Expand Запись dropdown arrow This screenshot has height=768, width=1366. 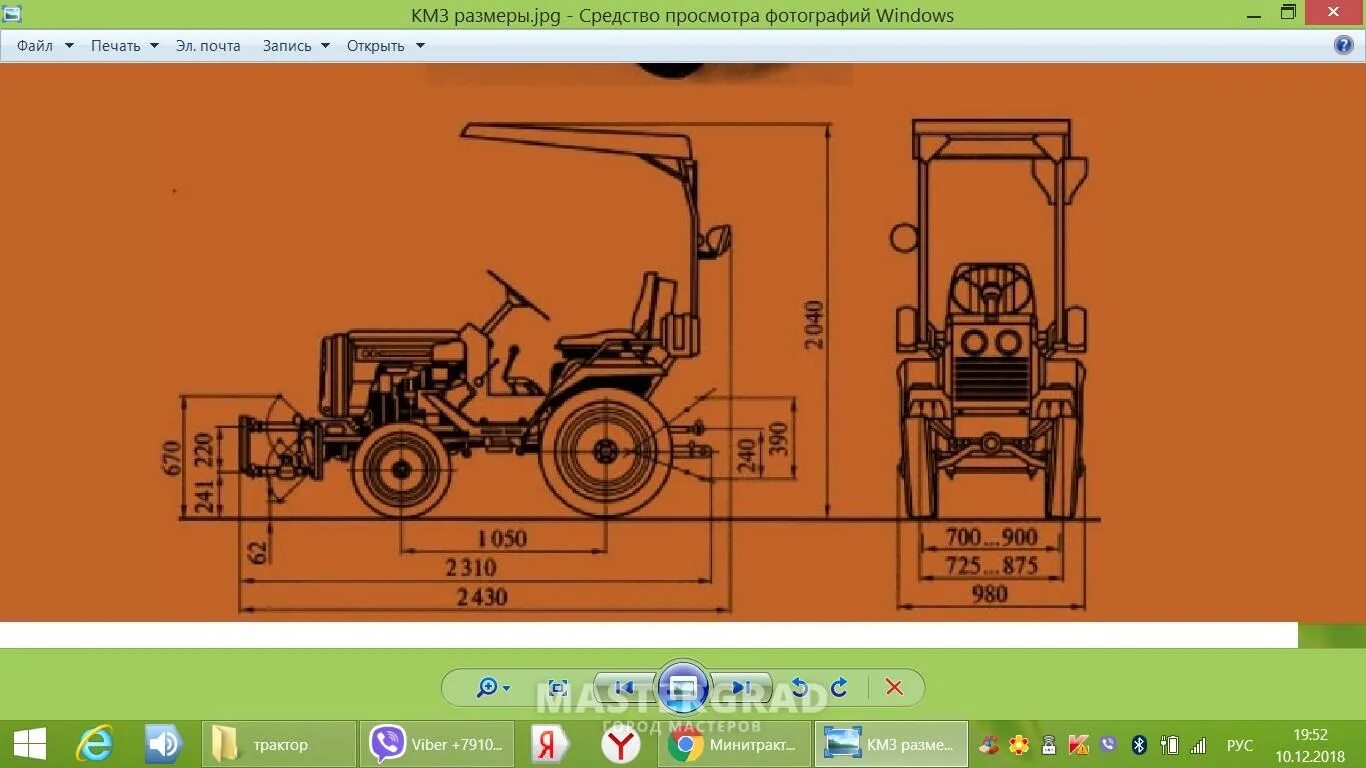[325, 46]
